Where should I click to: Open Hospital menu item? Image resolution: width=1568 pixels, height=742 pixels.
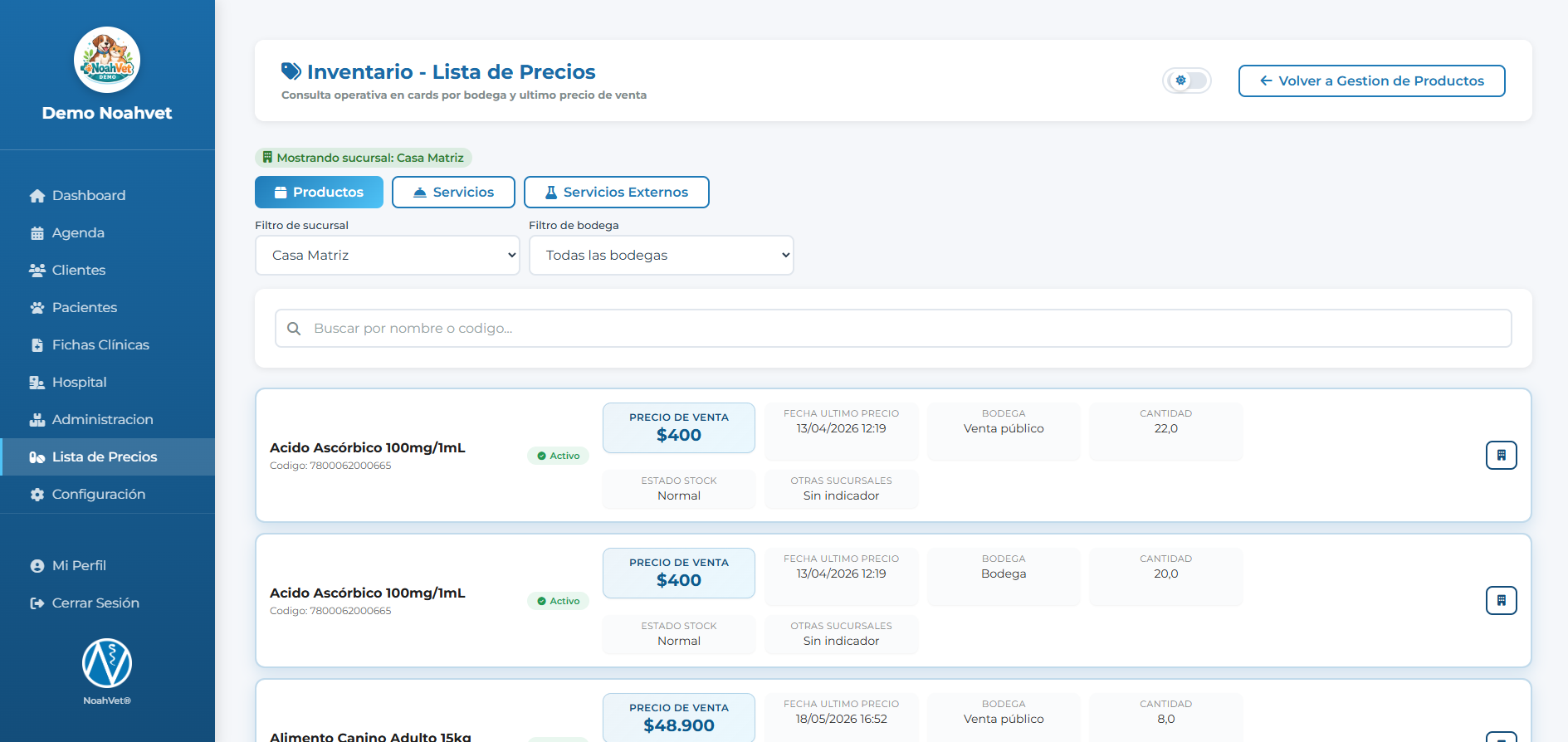tap(107, 383)
